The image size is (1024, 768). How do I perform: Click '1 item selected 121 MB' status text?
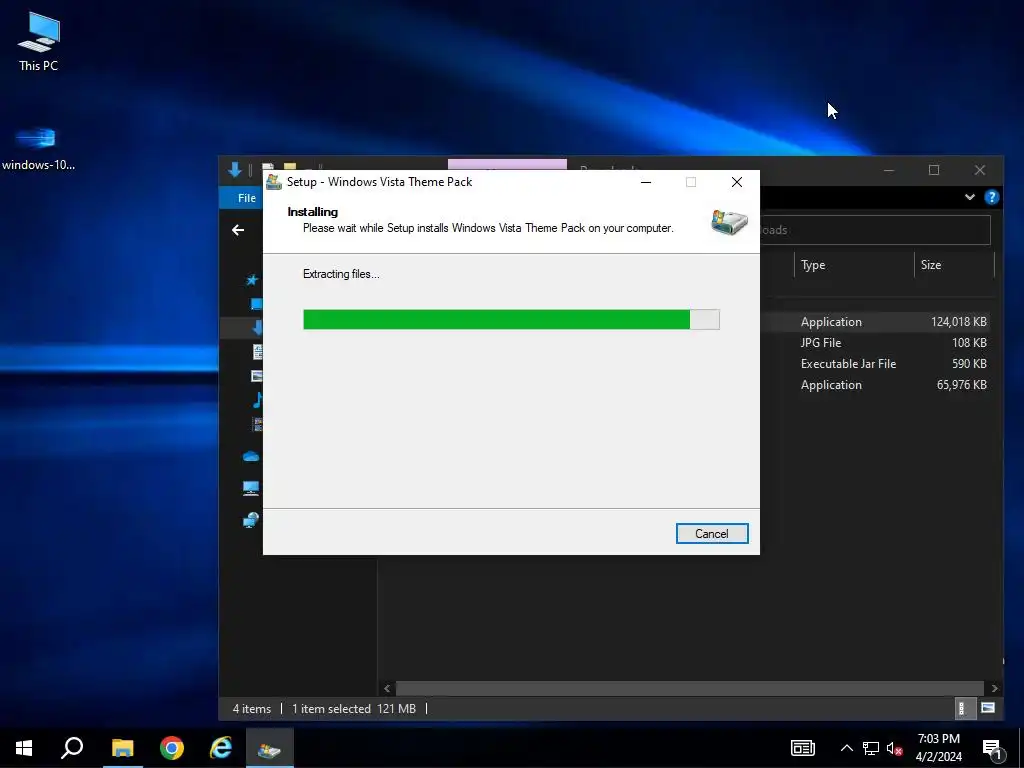[354, 709]
